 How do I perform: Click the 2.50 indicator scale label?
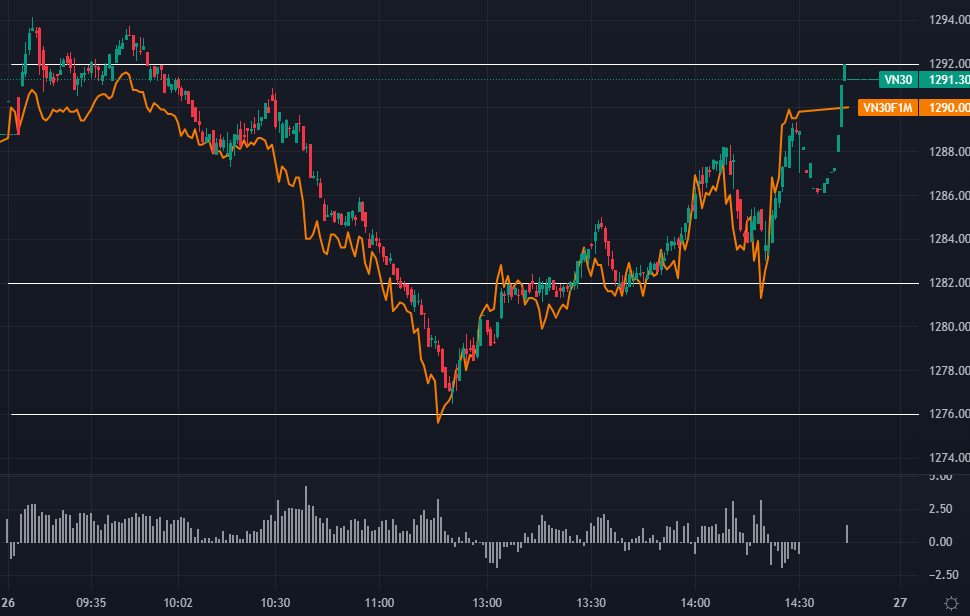point(940,509)
